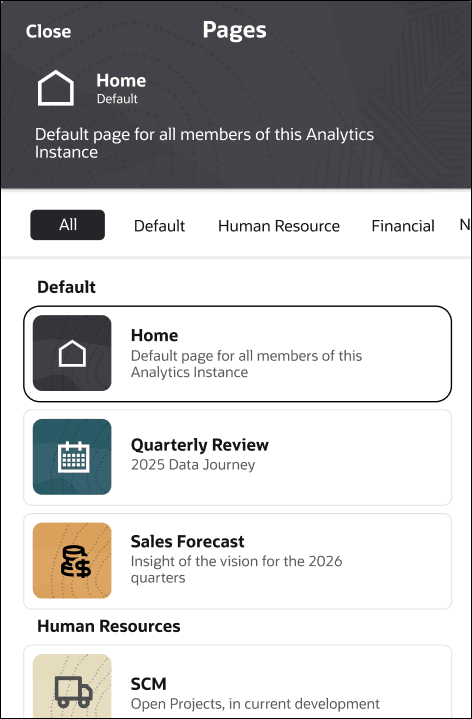
Task: Close the Pages panel
Action: (x=48, y=31)
